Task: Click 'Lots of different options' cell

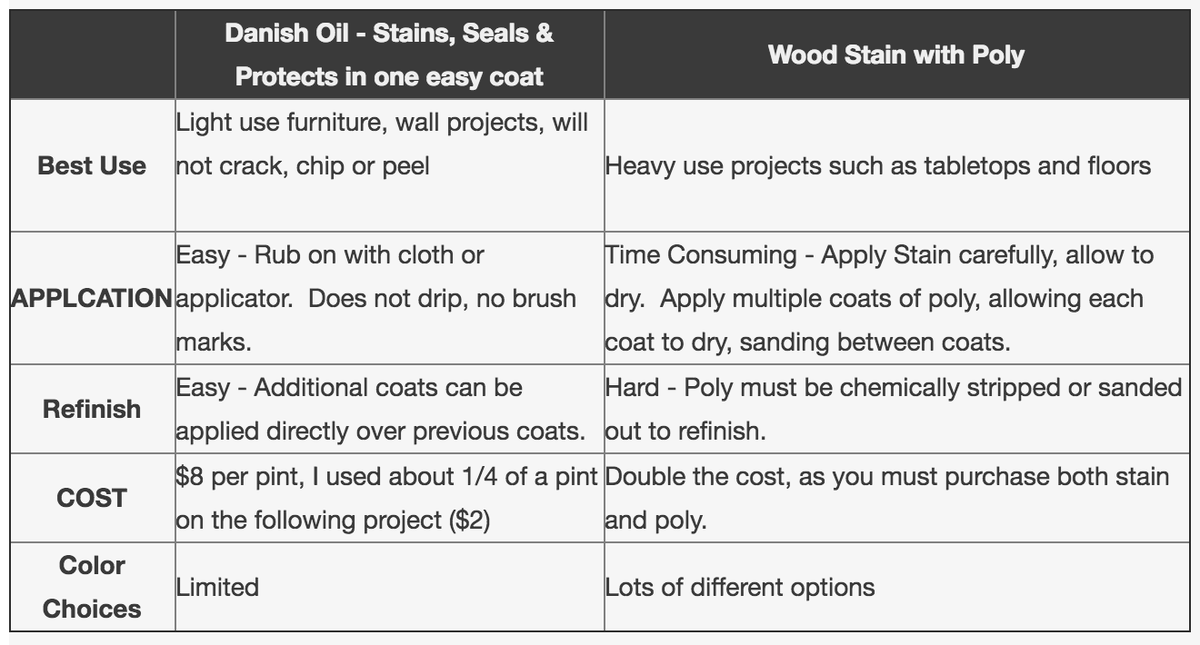Action: point(740,587)
